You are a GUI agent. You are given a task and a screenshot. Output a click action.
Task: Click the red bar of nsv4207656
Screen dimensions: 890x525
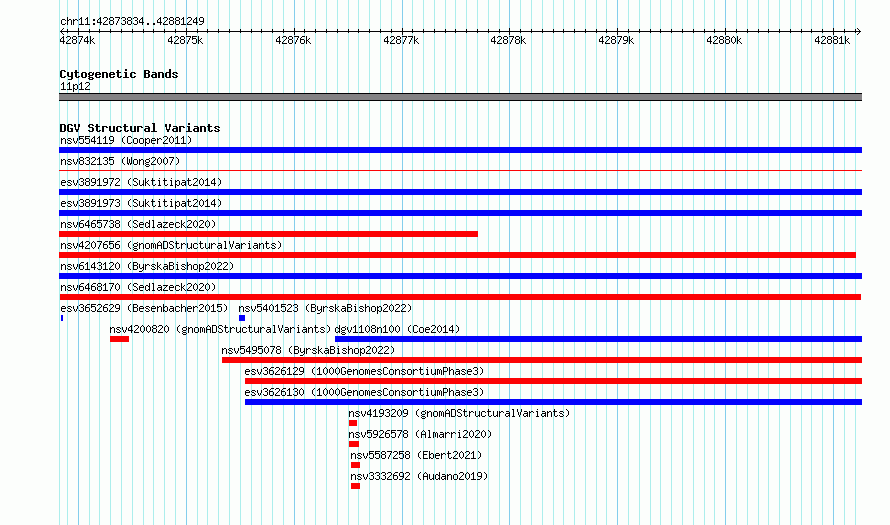457,255
